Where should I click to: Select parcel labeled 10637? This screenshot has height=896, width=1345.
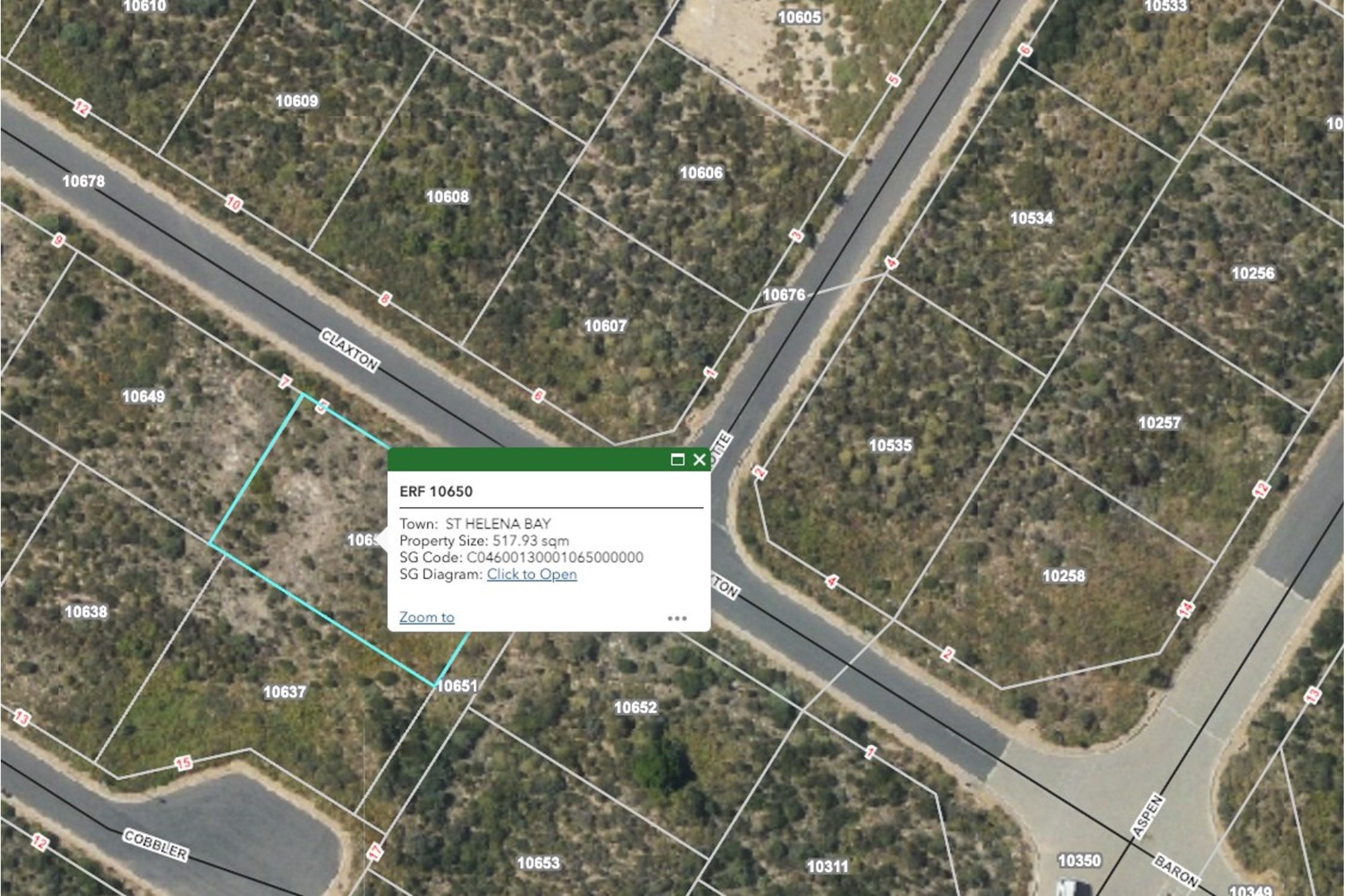pos(284,692)
